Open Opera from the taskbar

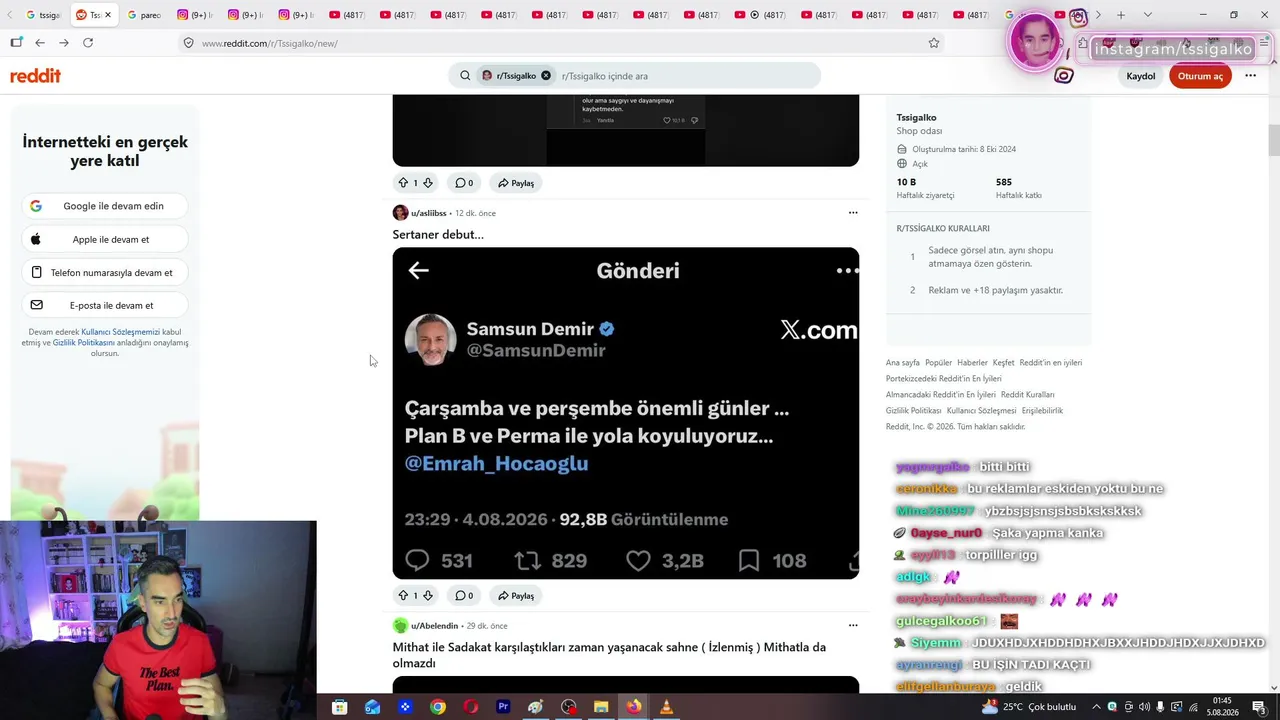coord(471,707)
